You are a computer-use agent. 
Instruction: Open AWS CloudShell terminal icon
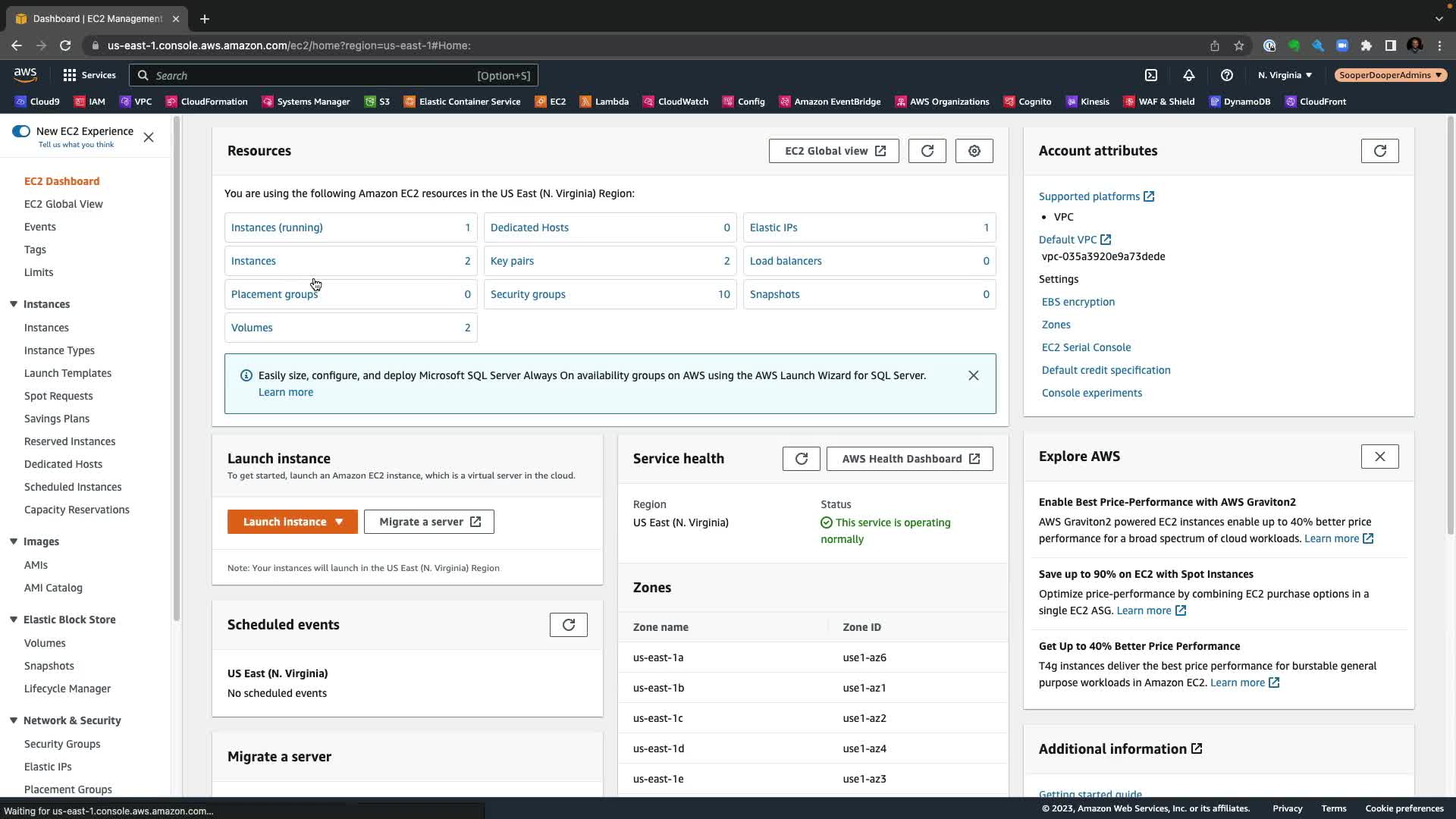pos(1151,75)
